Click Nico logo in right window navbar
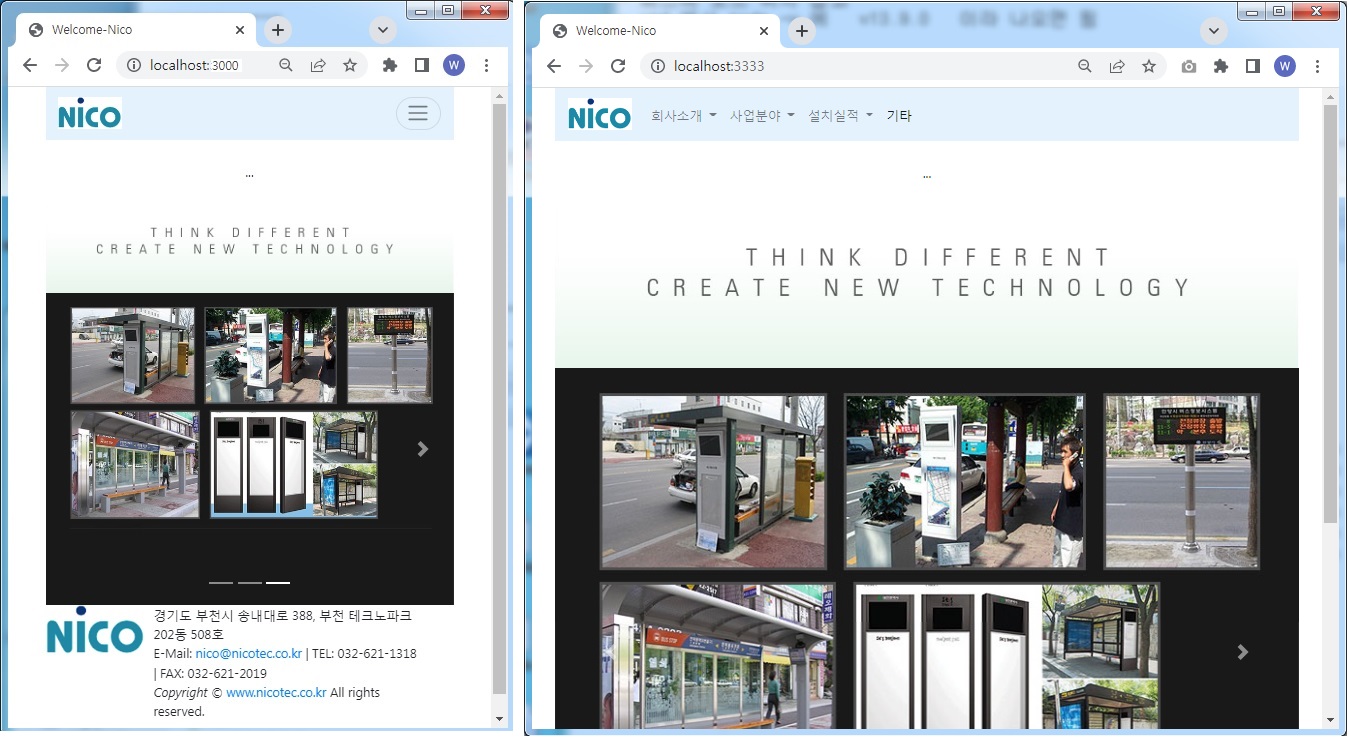This screenshot has height=738, width=1349. (599, 115)
